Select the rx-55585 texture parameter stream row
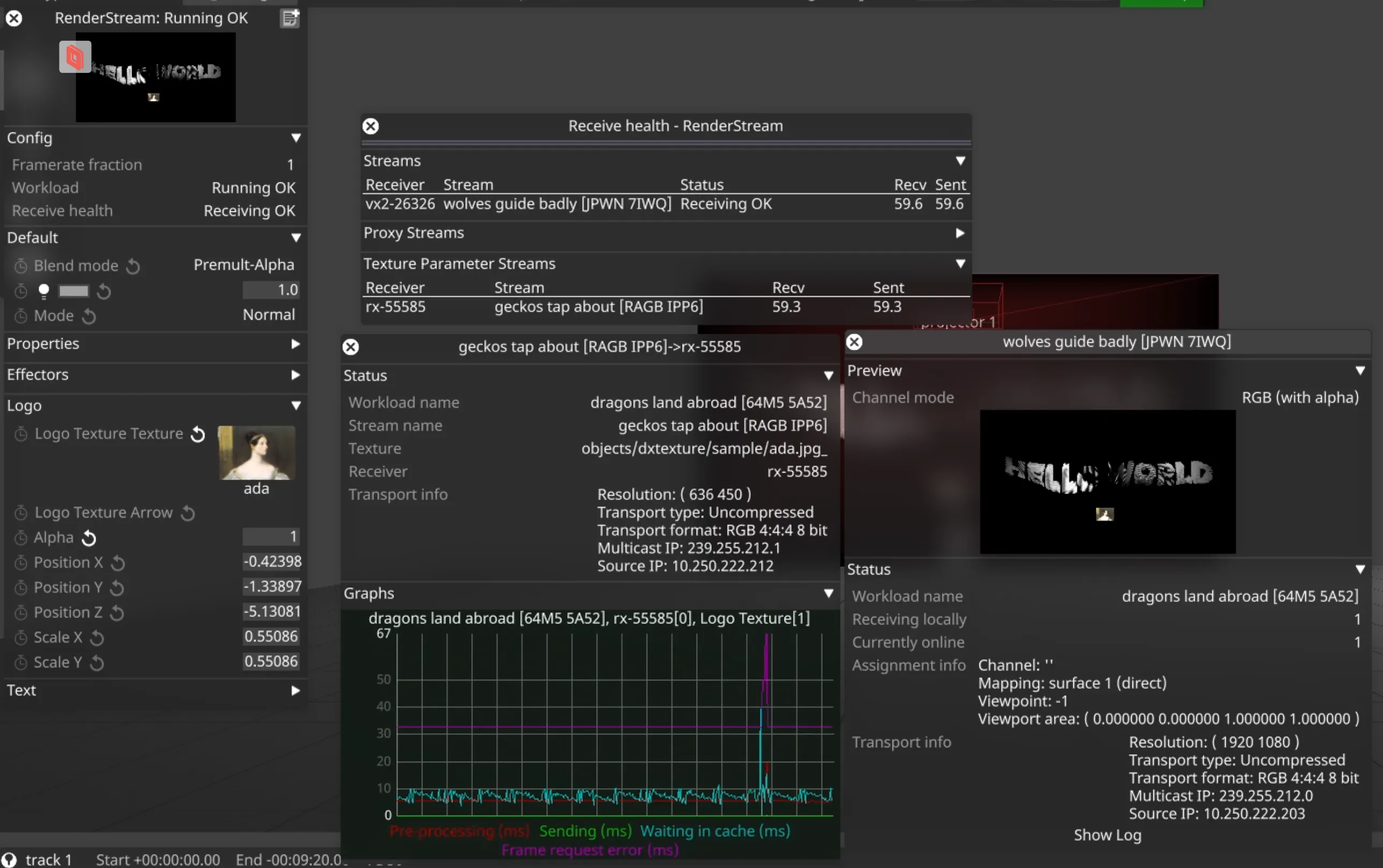Viewport: 1383px width, 868px height. (x=666, y=306)
